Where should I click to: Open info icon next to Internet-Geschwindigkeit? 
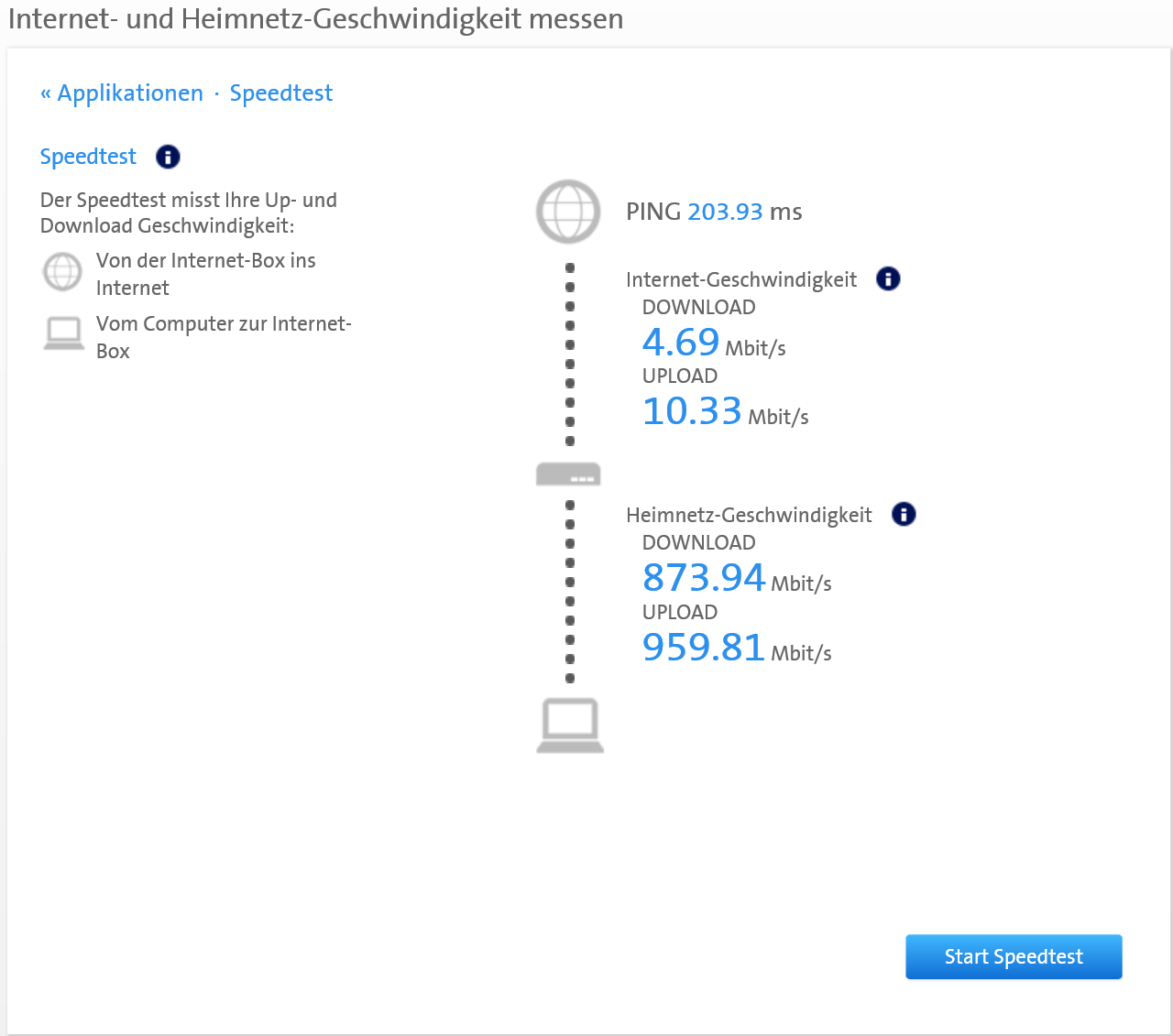(888, 278)
